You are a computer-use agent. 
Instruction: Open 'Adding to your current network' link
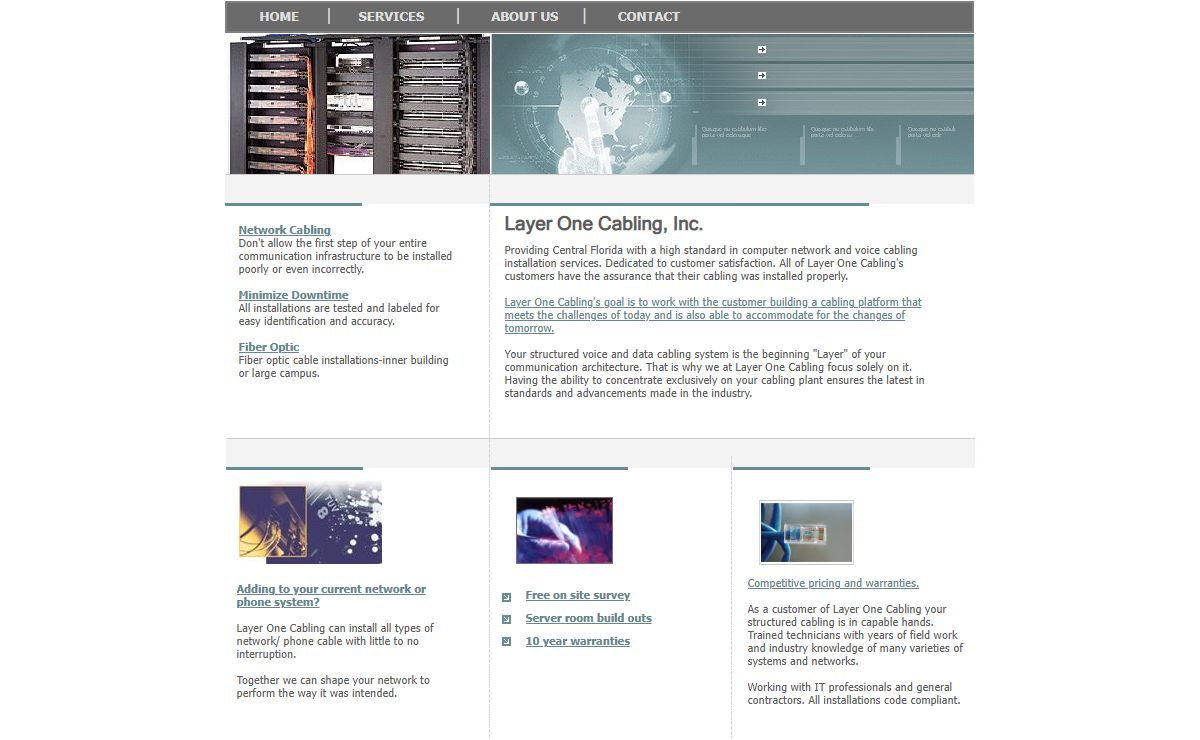pos(331,595)
